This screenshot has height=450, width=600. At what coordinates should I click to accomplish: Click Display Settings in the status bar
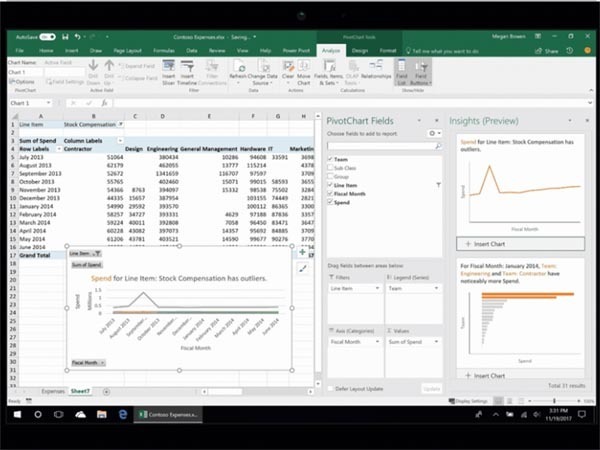point(468,401)
